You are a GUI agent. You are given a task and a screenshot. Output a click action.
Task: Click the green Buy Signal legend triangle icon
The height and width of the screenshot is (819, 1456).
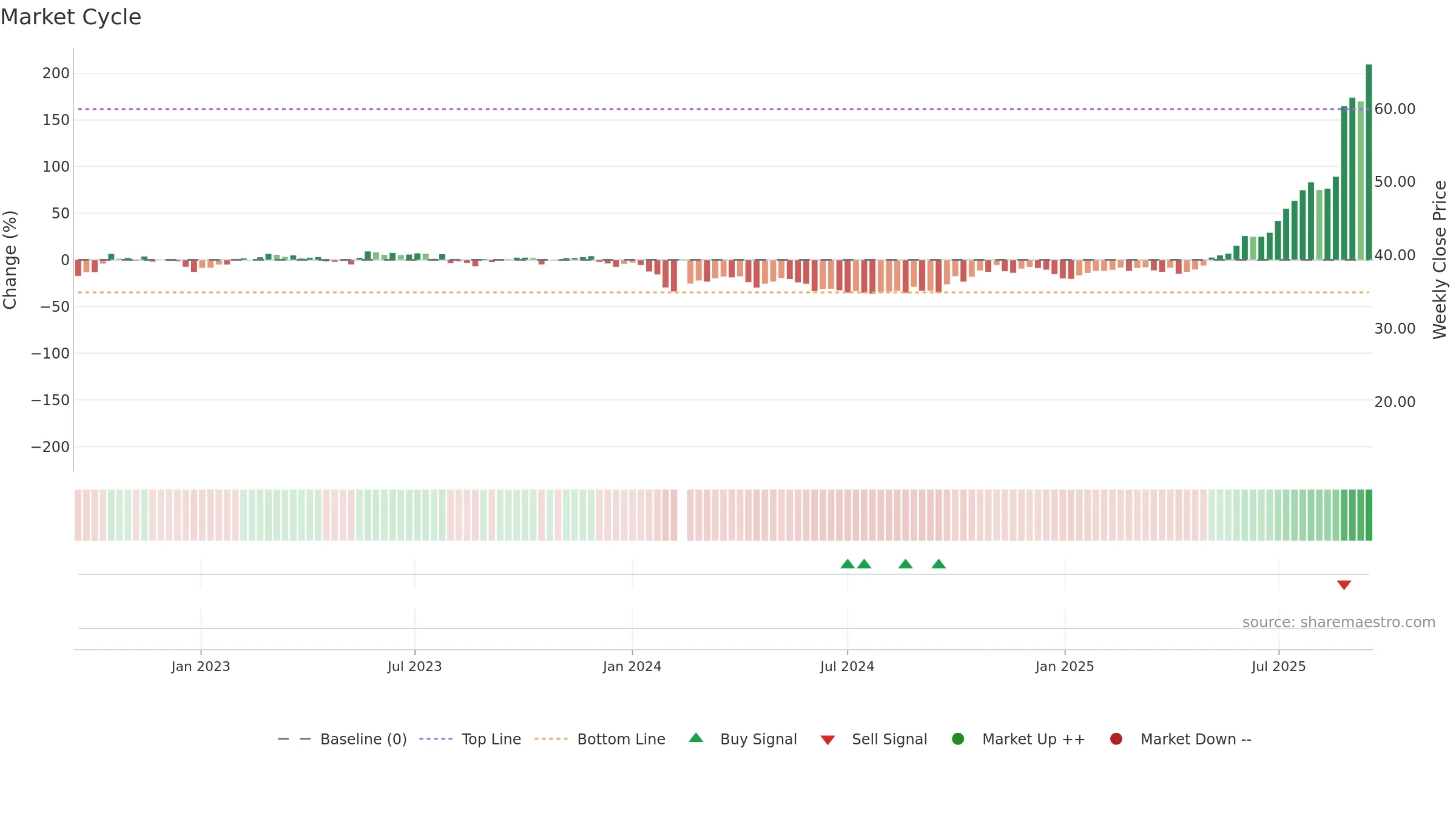pyautogui.click(x=696, y=738)
